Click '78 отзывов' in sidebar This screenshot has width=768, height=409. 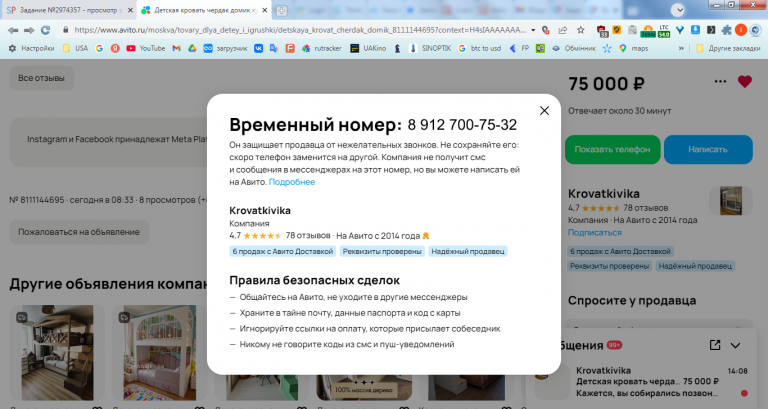click(646, 208)
